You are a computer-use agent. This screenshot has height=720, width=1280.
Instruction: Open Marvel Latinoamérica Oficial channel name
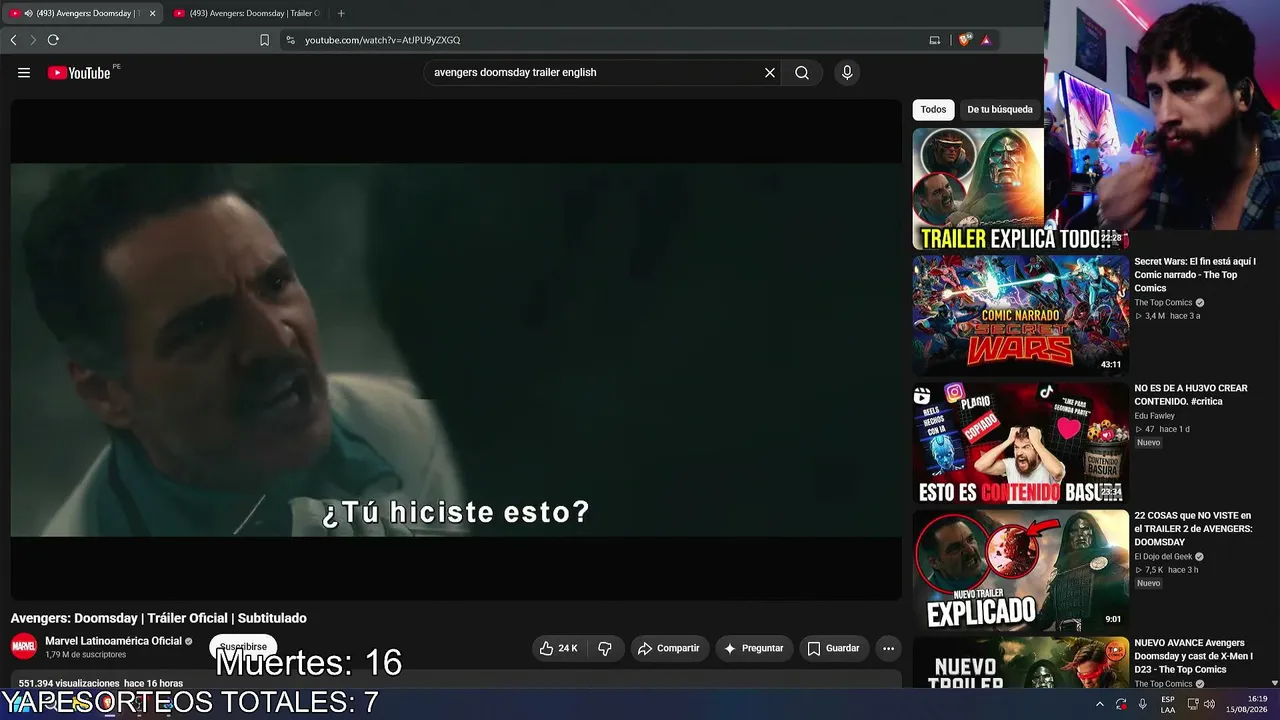[x=114, y=641]
